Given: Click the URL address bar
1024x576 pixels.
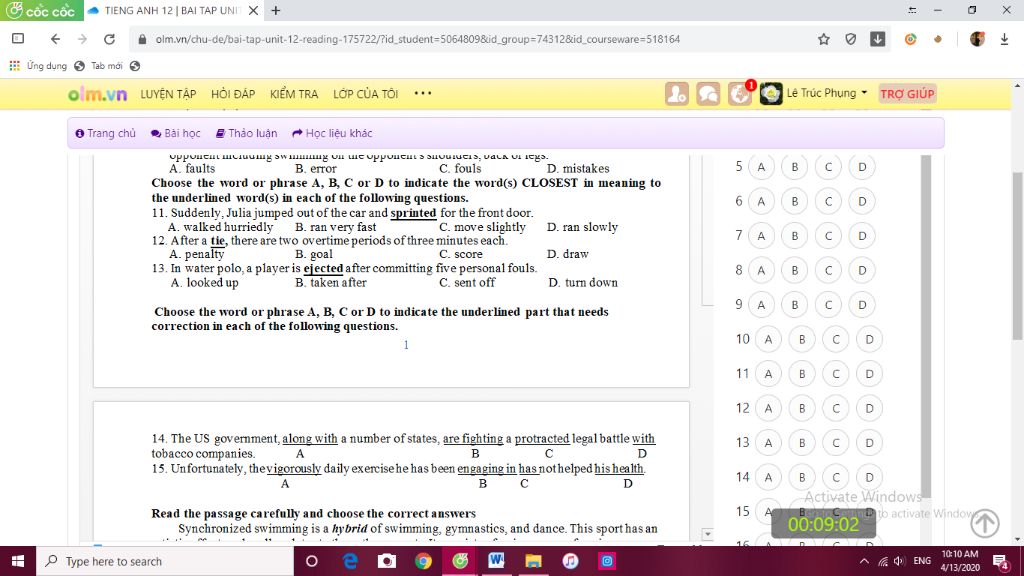Looking at the screenshot, I should [470, 39].
